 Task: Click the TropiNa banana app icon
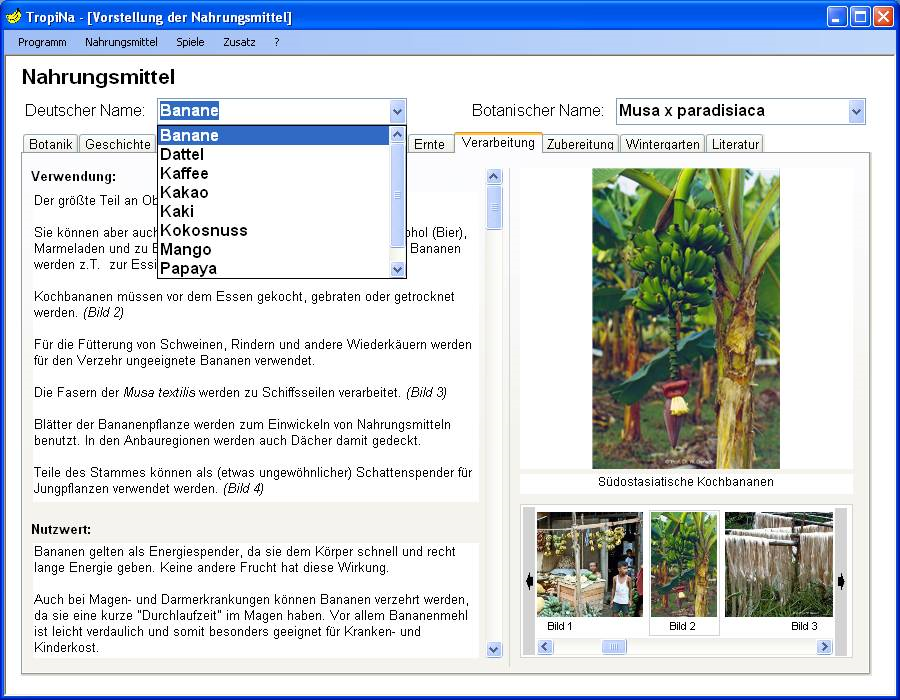tap(13, 17)
